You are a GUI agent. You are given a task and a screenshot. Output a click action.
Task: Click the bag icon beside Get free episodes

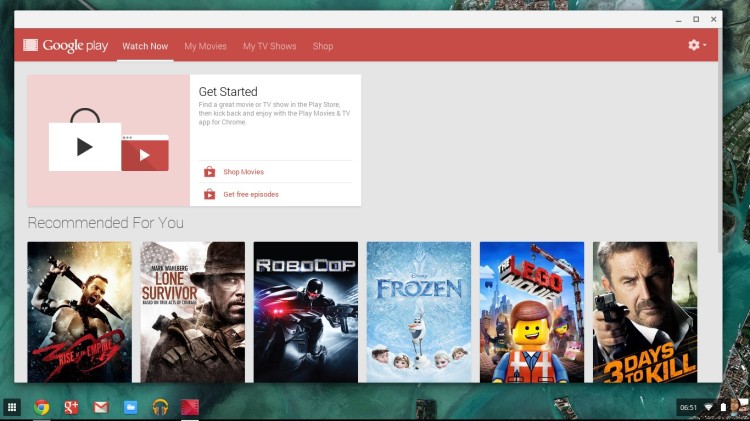210,194
